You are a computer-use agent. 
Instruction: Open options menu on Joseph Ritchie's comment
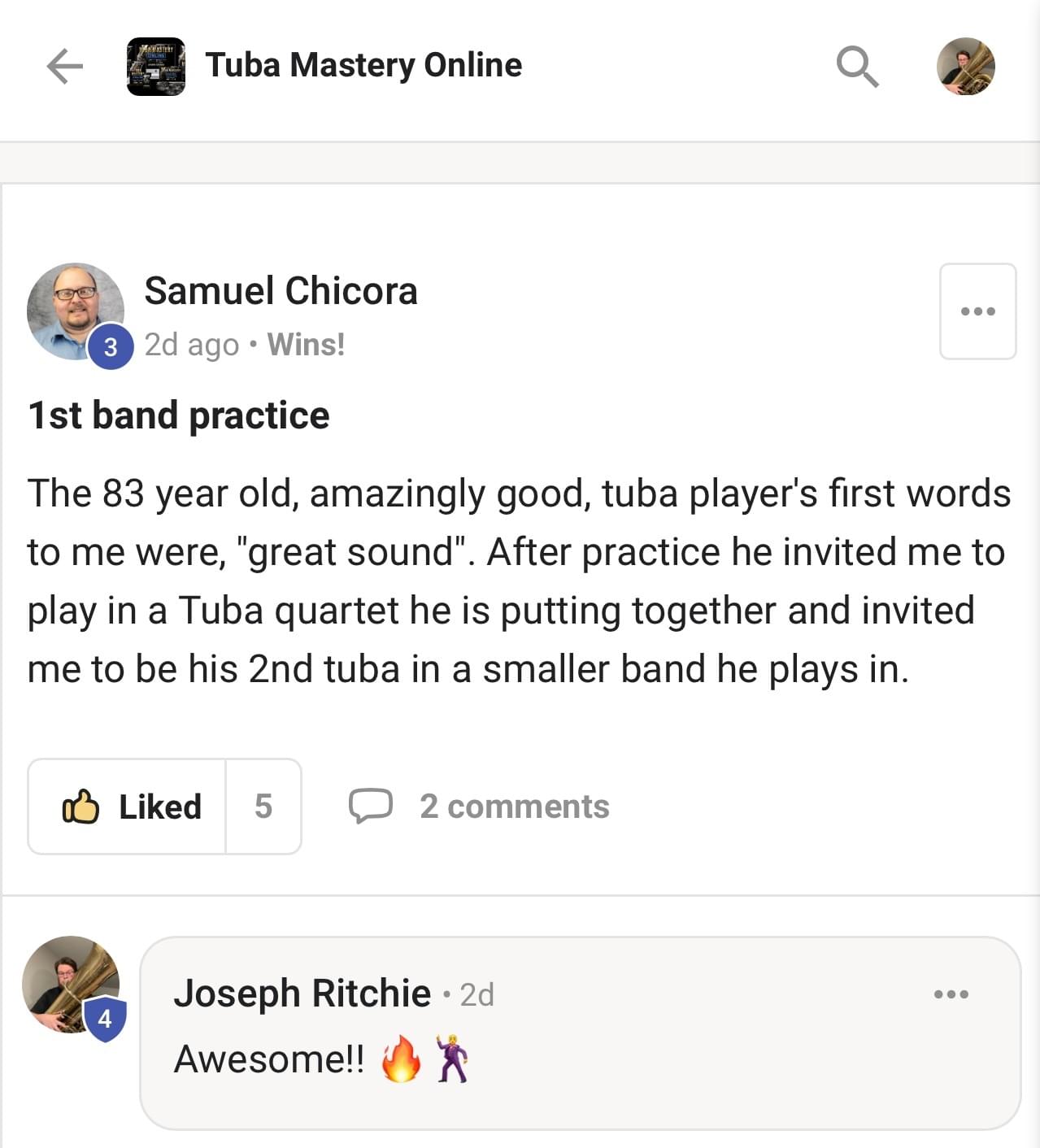tap(951, 994)
